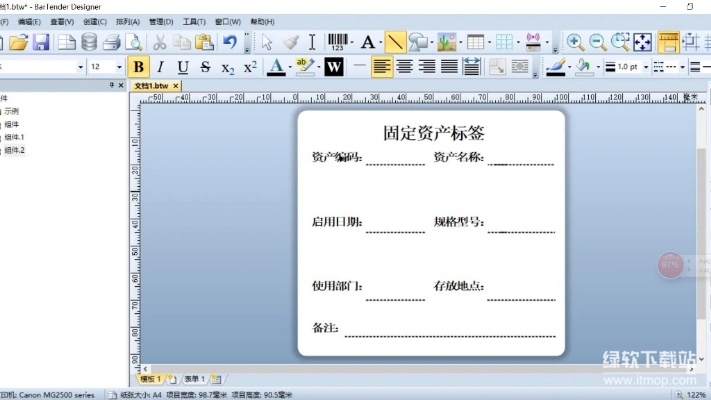Select the barcode creation tool
711x400 pixels.
[338, 42]
